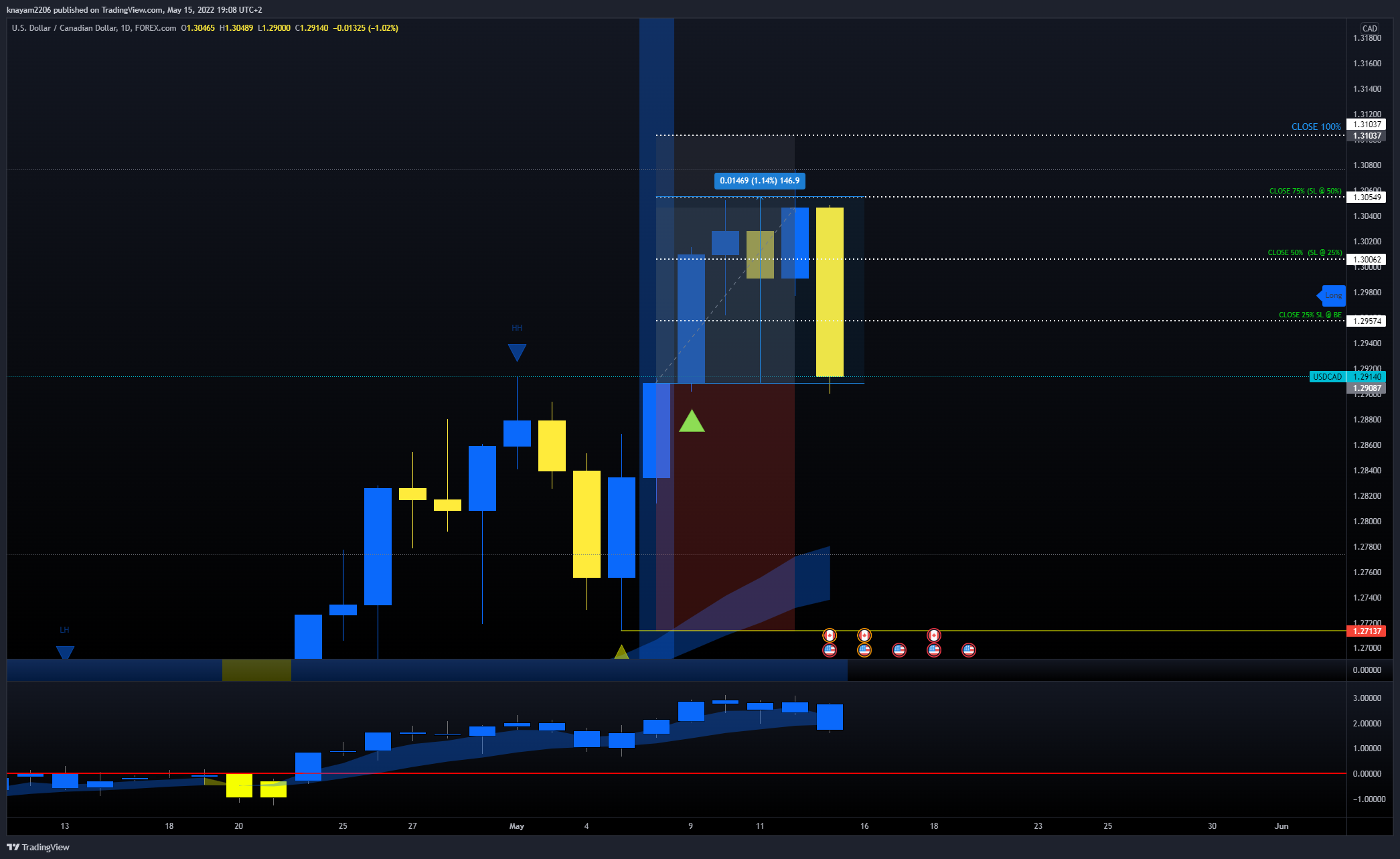Click the symbol title U.S. Dollar / Canadian Dollar
The width and height of the screenshot is (1400, 859).
65,28
